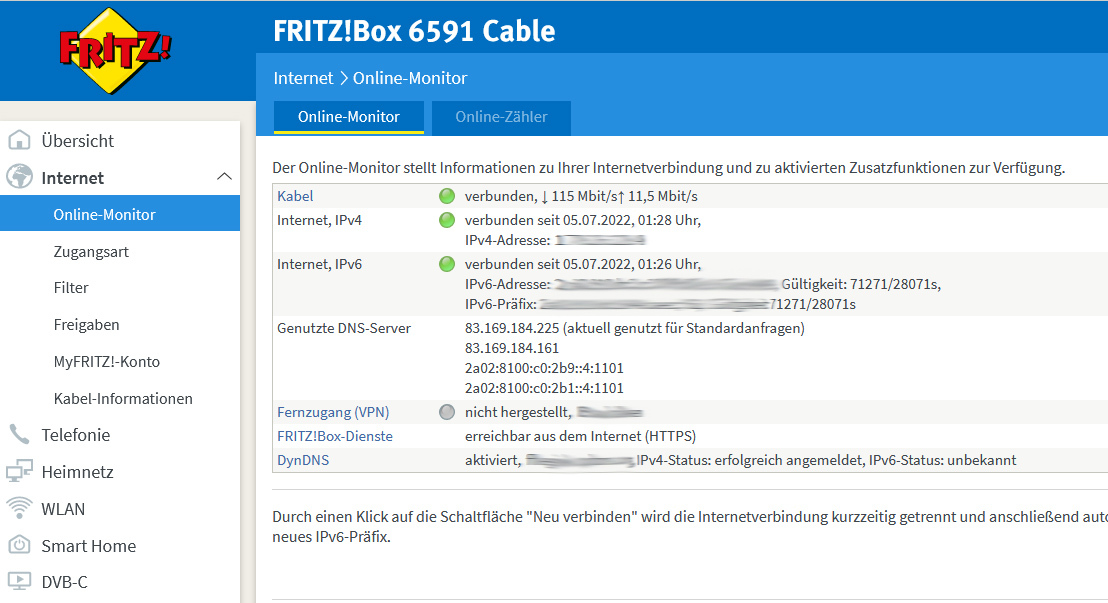
Task: Click the Smart Home power icon
Action: tap(20, 546)
